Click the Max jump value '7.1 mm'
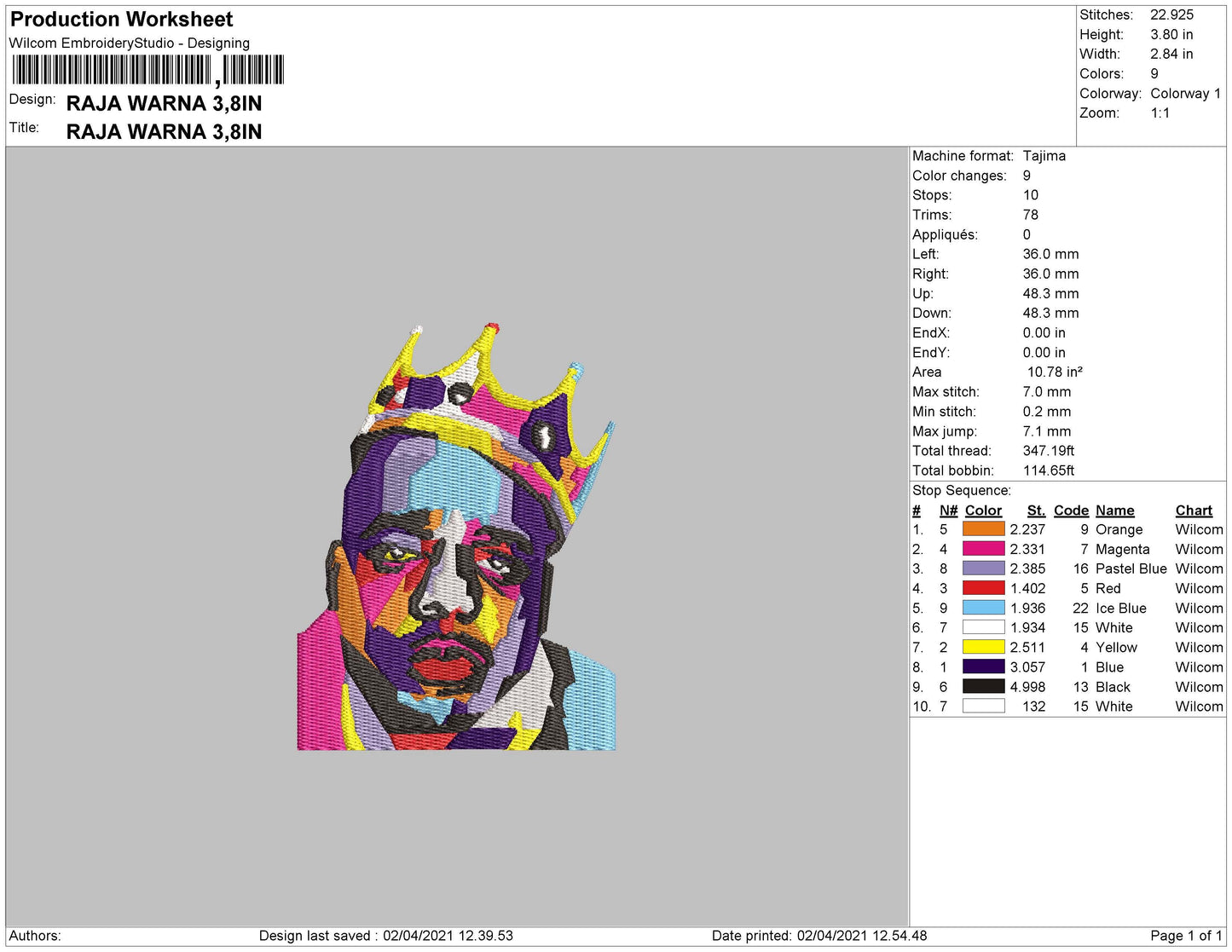Screen dimensions: 1232x952 (x=1047, y=431)
